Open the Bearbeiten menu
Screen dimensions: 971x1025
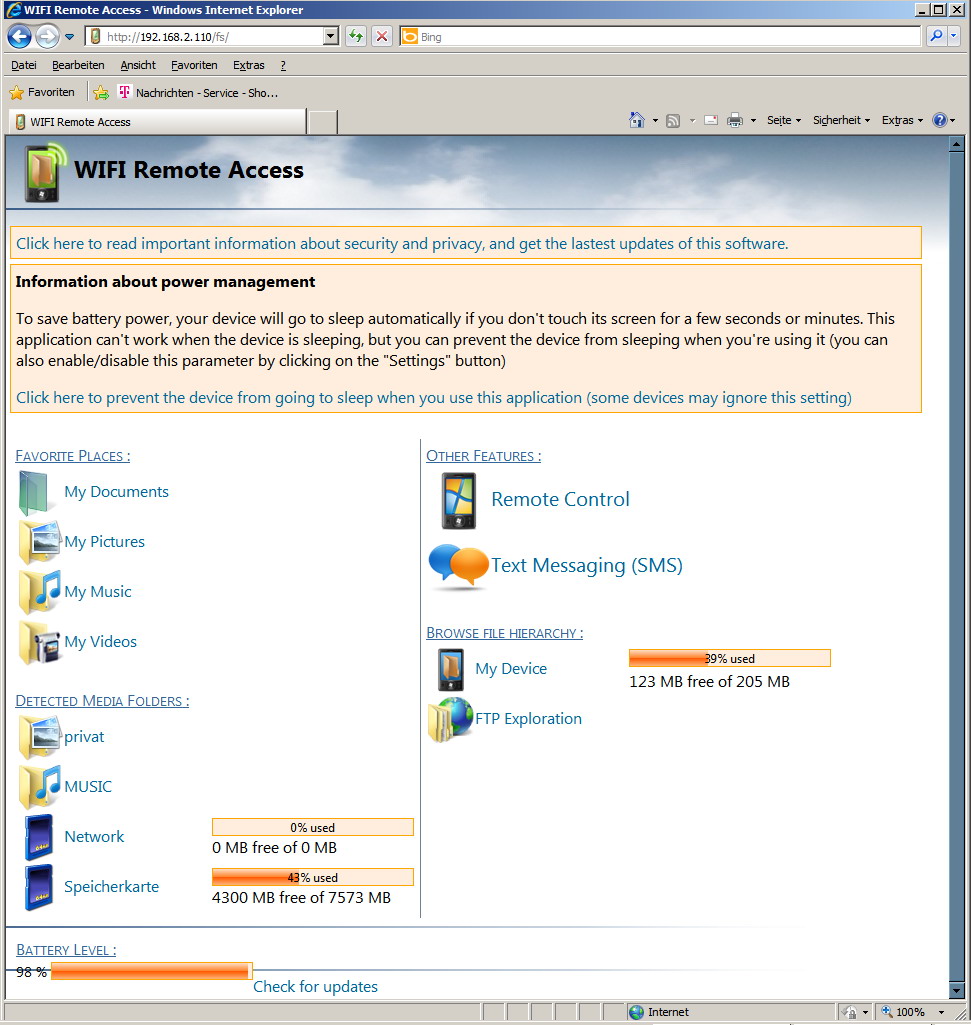tap(78, 65)
